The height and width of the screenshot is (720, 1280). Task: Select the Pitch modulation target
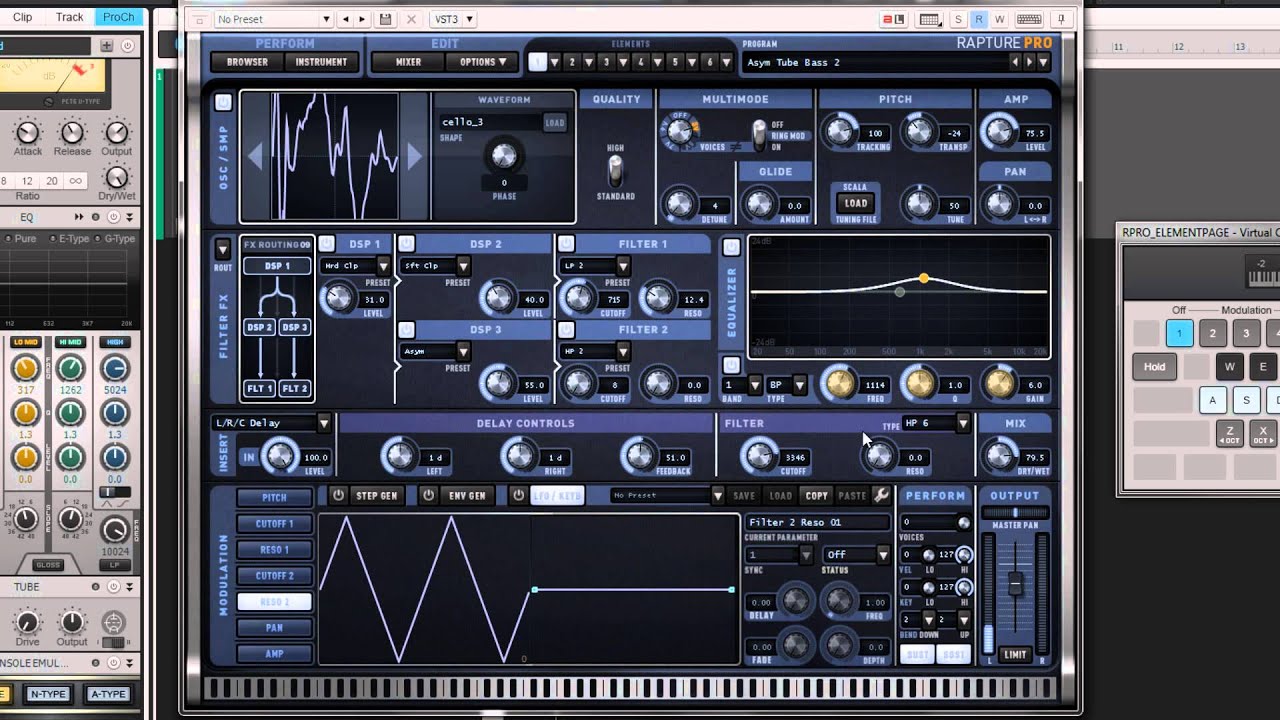point(274,497)
